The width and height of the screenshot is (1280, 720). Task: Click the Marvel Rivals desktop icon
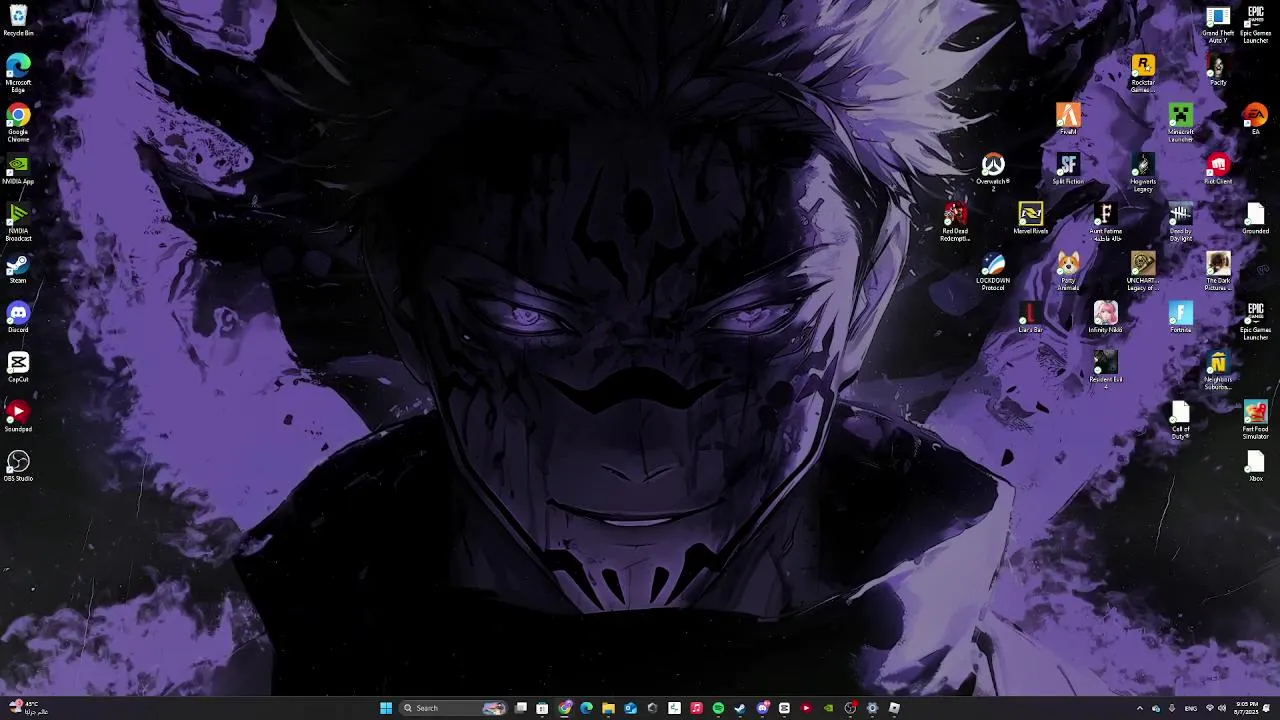[x=1031, y=219]
